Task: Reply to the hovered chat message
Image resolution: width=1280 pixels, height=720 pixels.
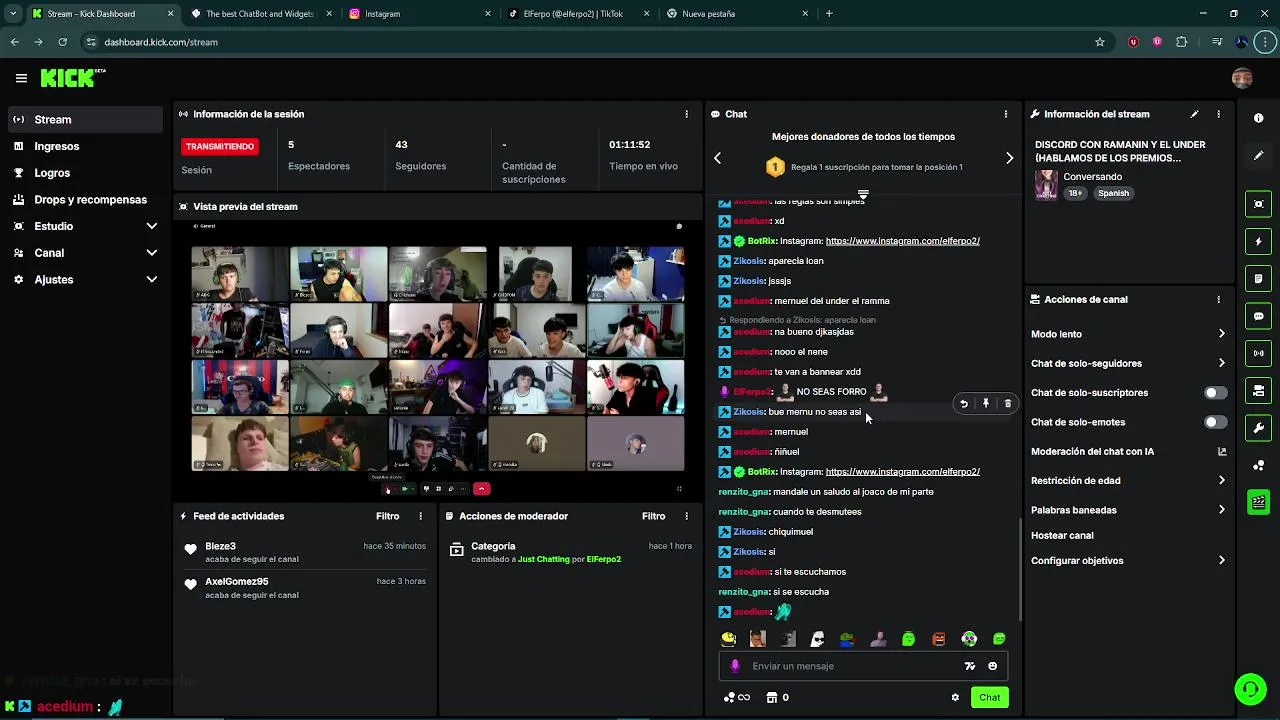Action: tap(963, 404)
